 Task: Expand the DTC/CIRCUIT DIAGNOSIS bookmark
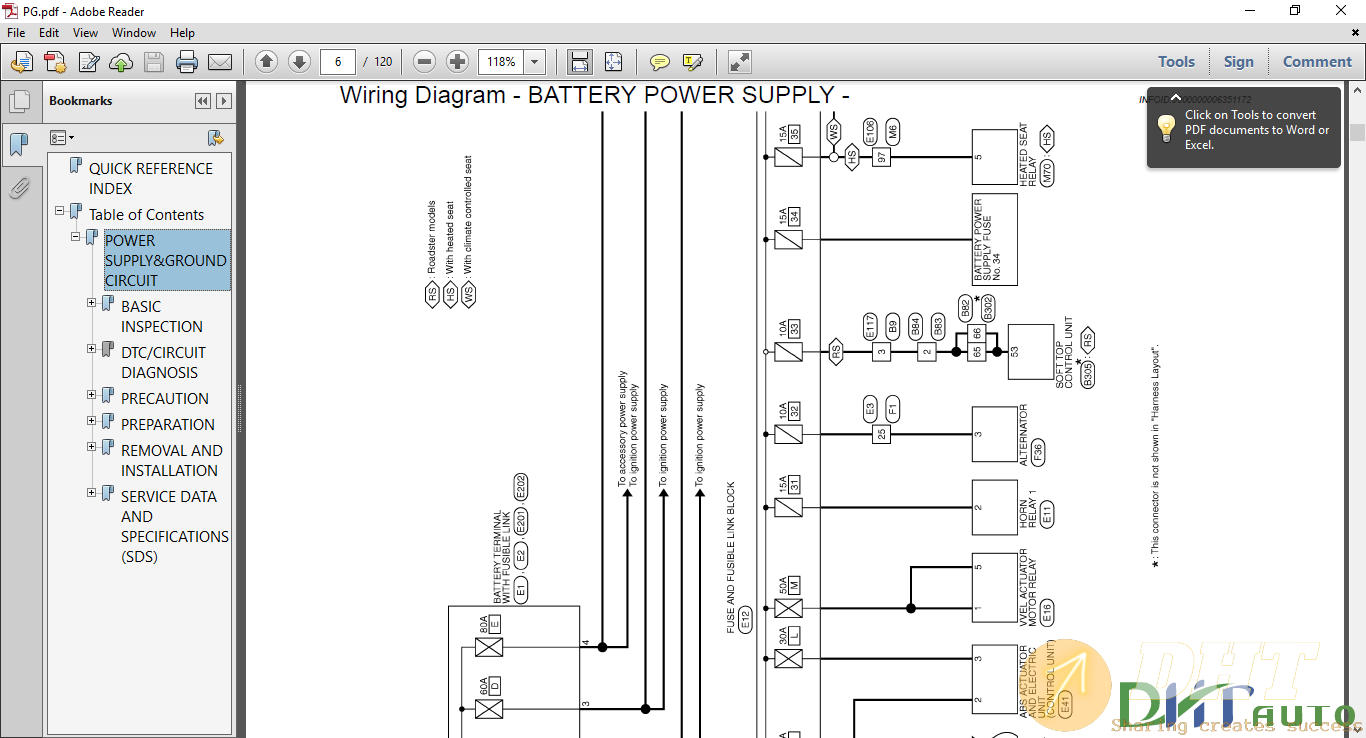(x=92, y=349)
